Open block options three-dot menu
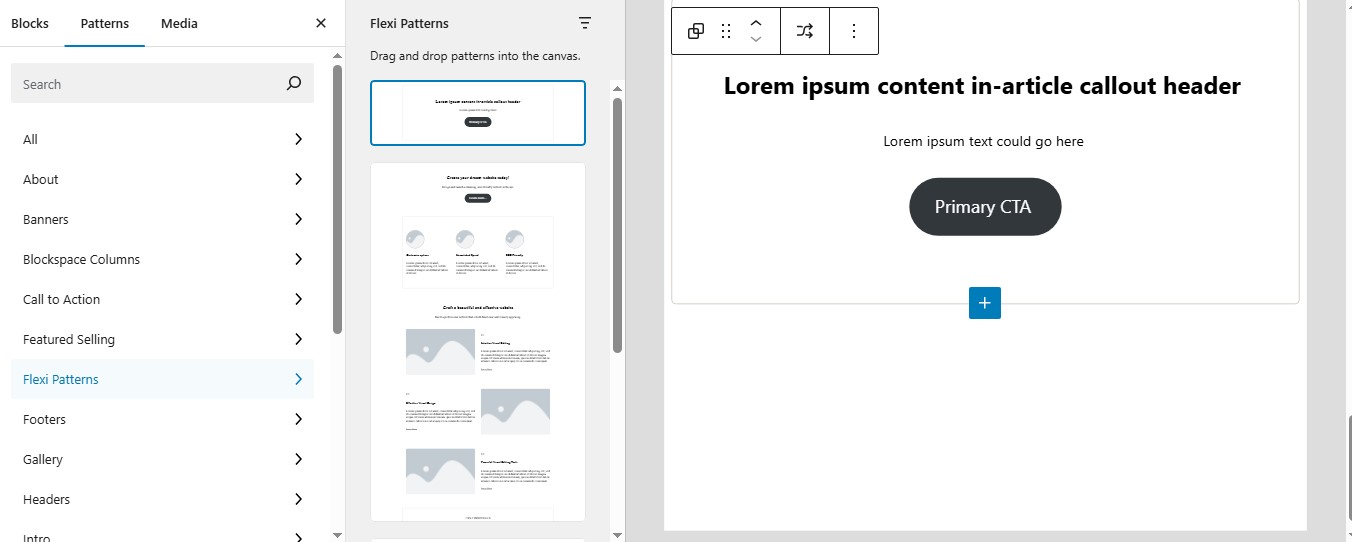 pos(854,31)
